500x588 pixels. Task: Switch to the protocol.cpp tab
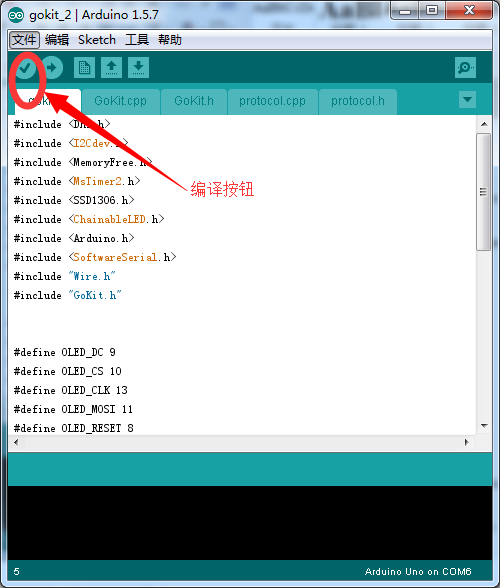pyautogui.click(x=272, y=101)
